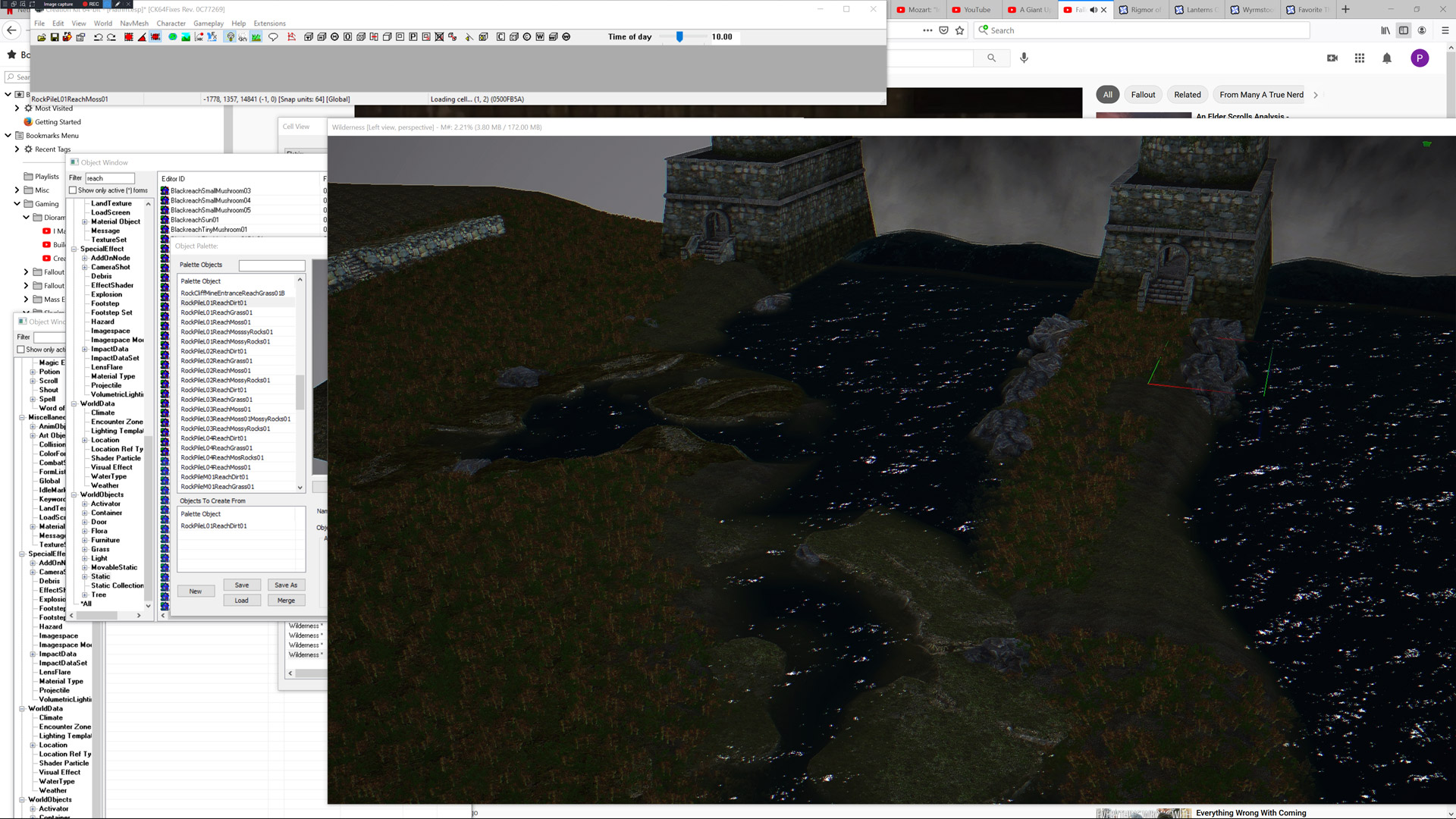Click the Save As button in palette
Image resolution: width=1456 pixels, height=819 pixels.
tap(286, 585)
